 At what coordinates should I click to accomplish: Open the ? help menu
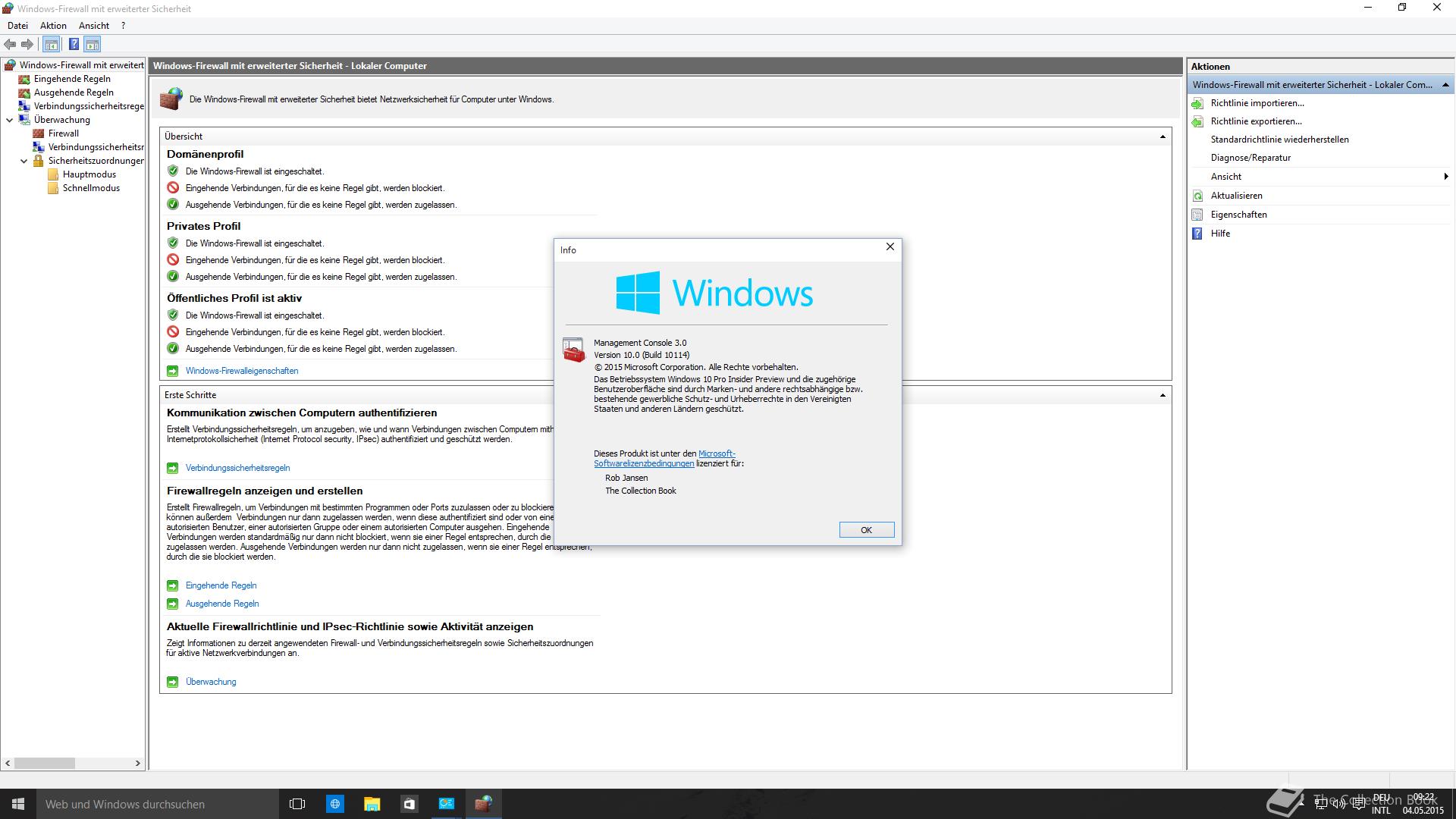click(123, 26)
